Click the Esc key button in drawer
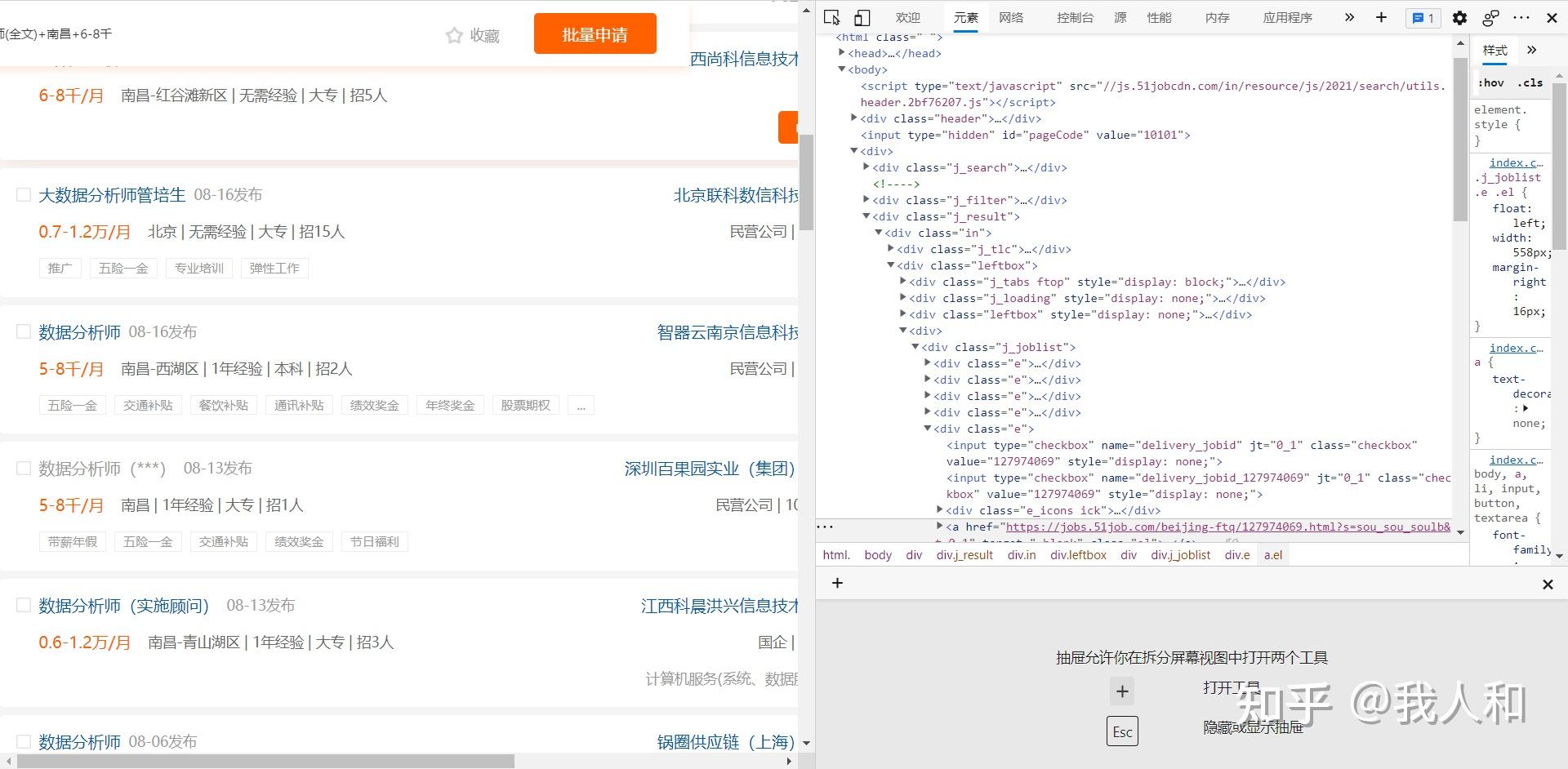The height and width of the screenshot is (769, 1568). pos(1122,731)
